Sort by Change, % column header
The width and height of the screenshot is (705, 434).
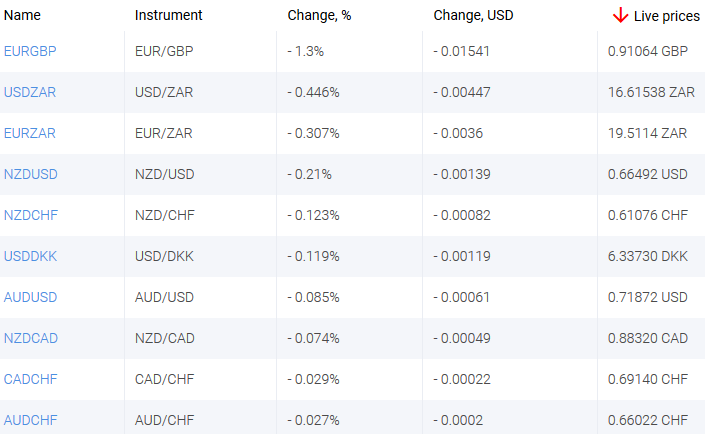320,16
